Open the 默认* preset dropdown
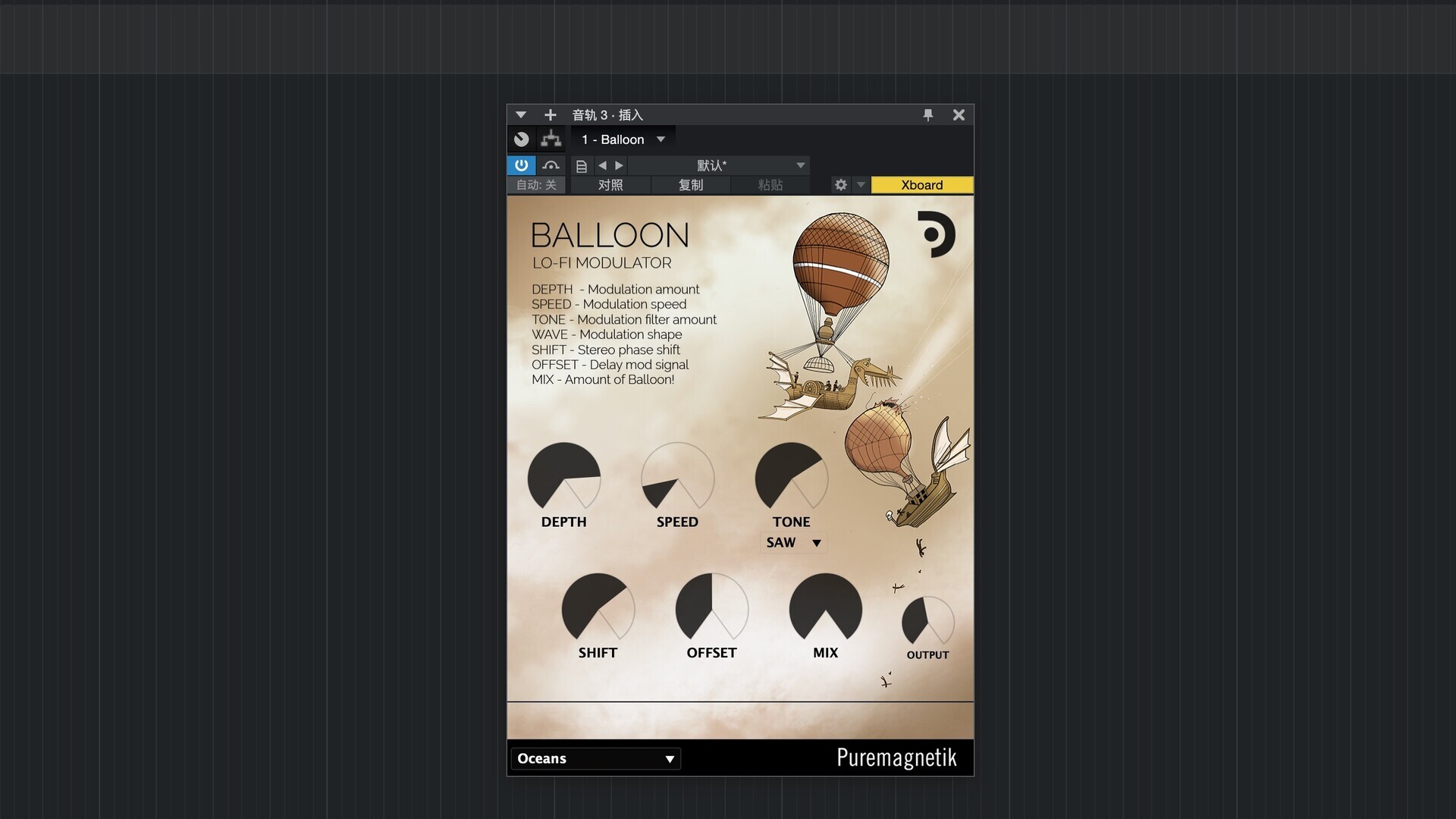This screenshot has width=1456, height=819. pos(719,165)
